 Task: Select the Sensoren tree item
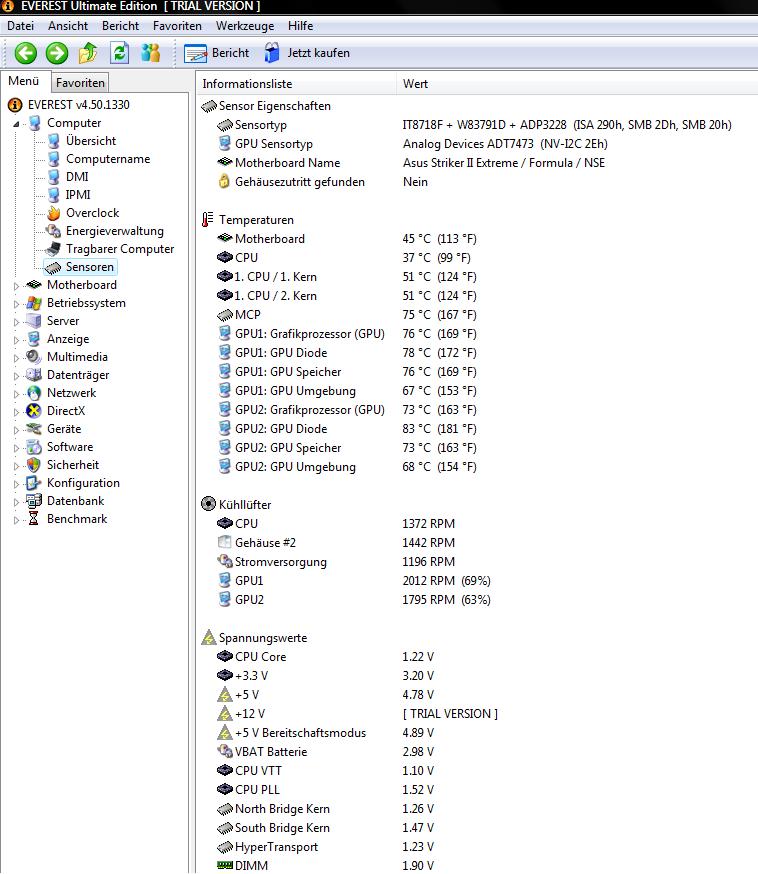click(80, 267)
